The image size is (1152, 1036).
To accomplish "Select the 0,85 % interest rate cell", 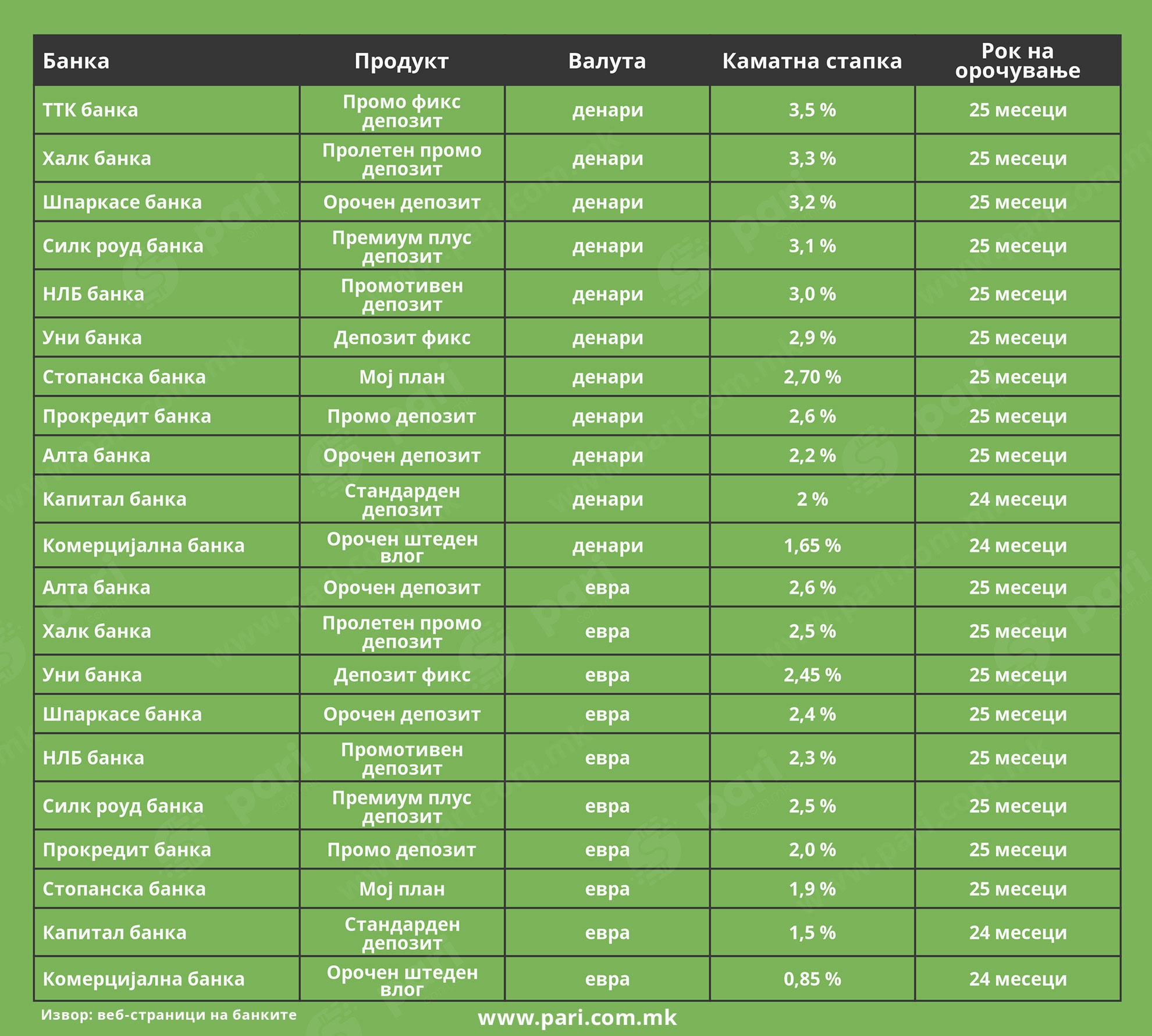I will click(812, 979).
